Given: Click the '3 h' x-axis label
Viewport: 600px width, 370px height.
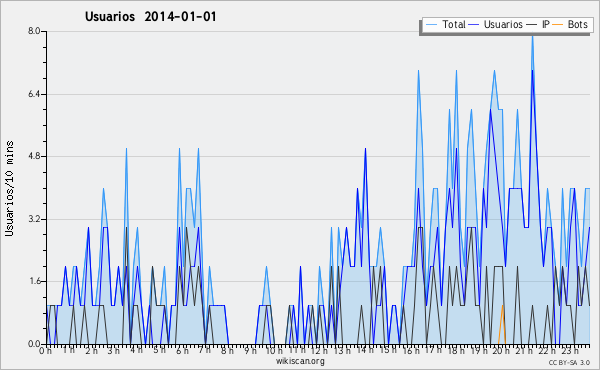Looking at the screenshot, I should pos(113,351).
